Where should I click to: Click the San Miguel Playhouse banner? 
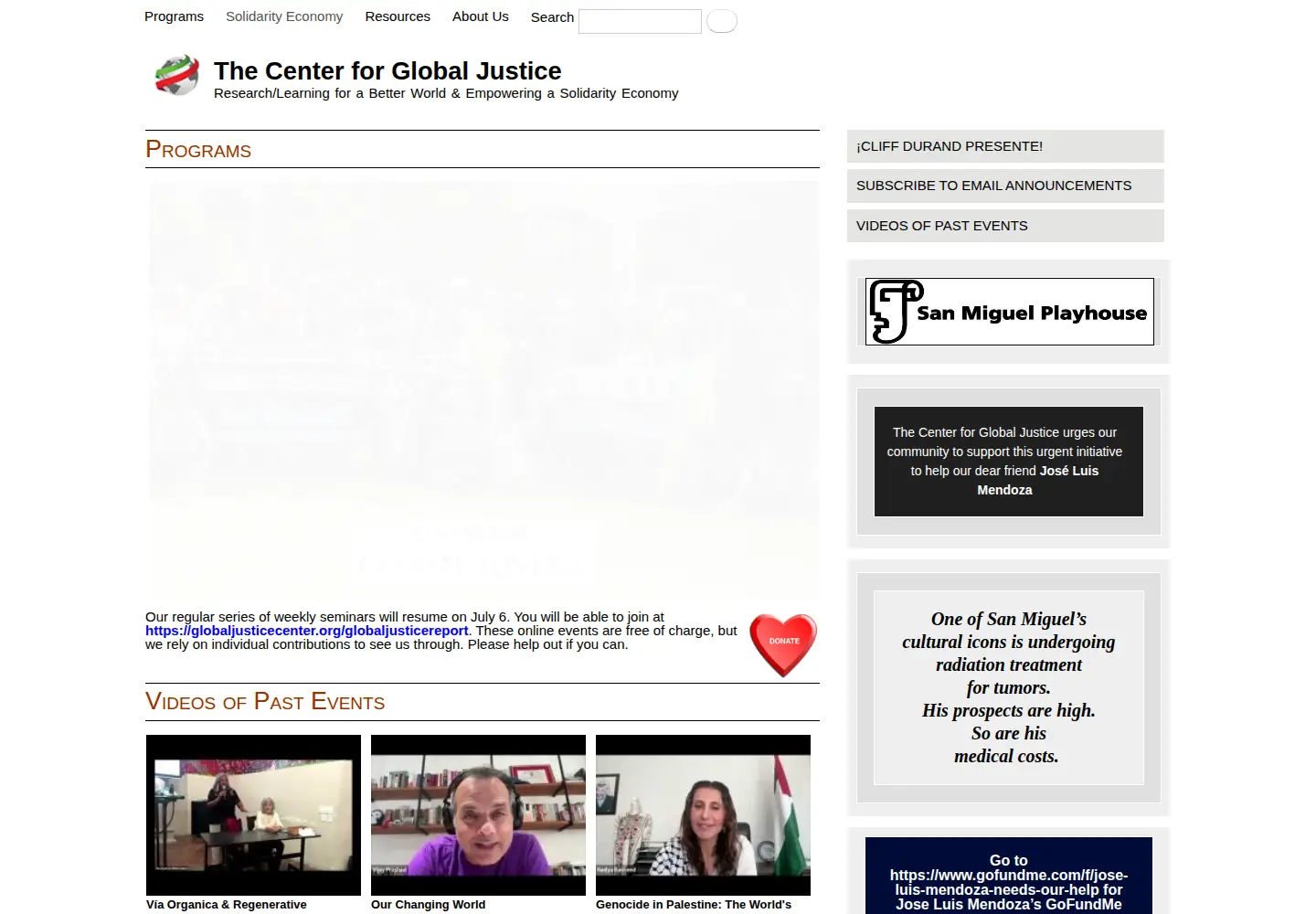tap(1010, 312)
